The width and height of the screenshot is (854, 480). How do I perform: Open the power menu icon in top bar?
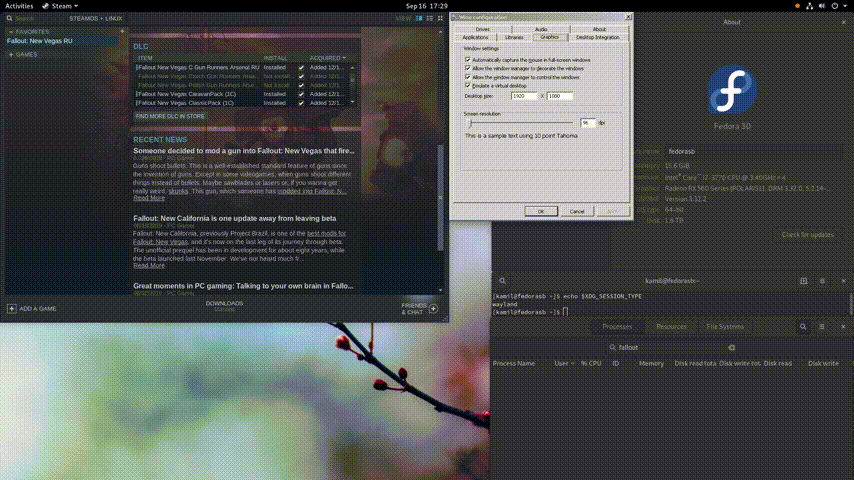(x=834, y=6)
